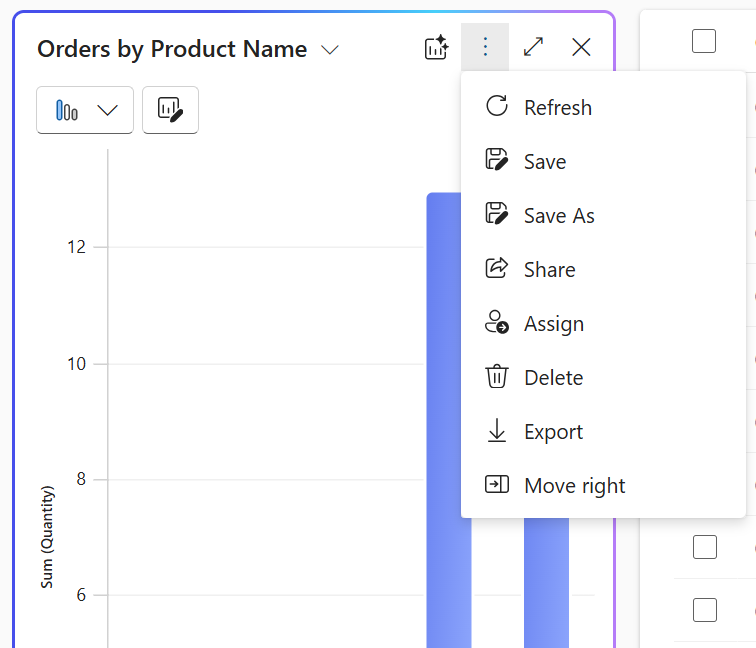Click the Share arrow icon
The width and height of the screenshot is (756, 648).
click(x=496, y=269)
